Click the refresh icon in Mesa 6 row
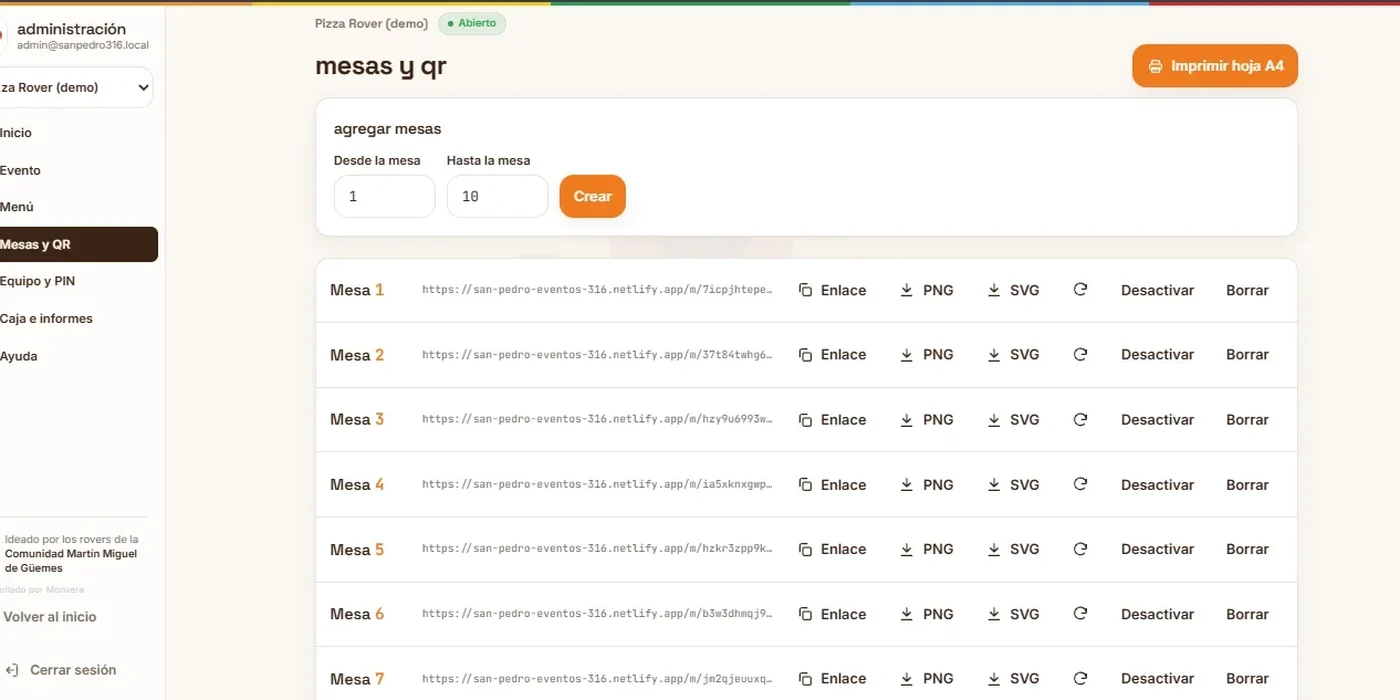Viewport: 1400px width, 700px height. click(x=1080, y=614)
